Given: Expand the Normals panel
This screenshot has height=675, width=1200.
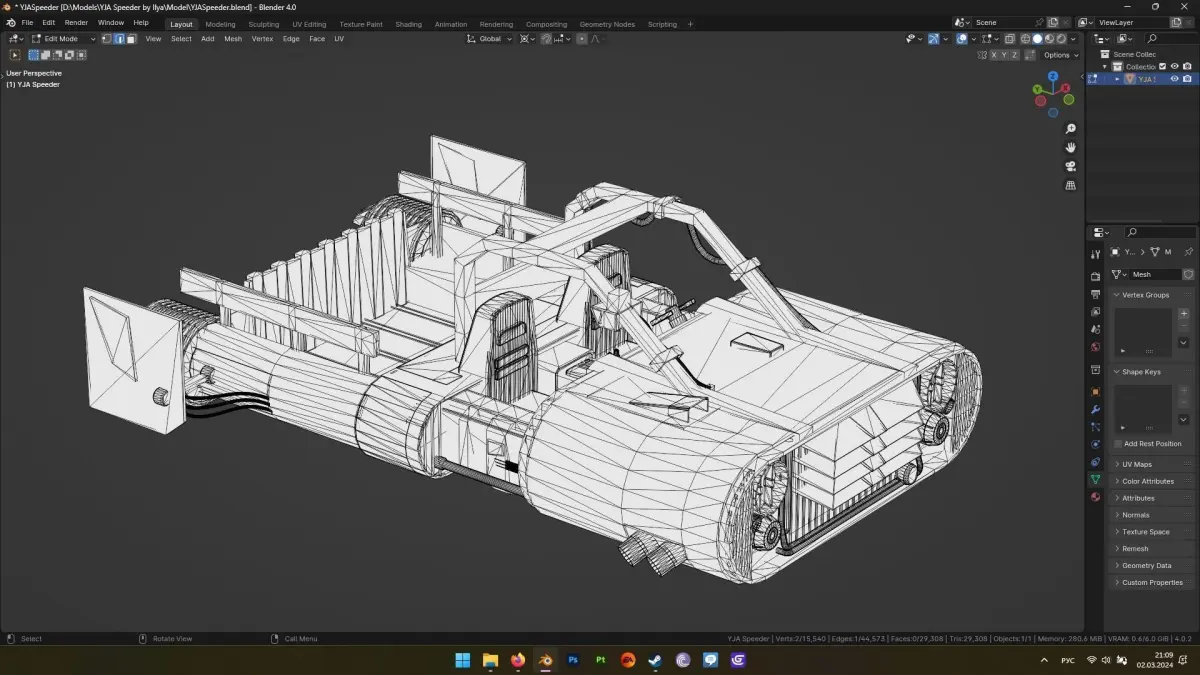Looking at the screenshot, I should [1136, 515].
